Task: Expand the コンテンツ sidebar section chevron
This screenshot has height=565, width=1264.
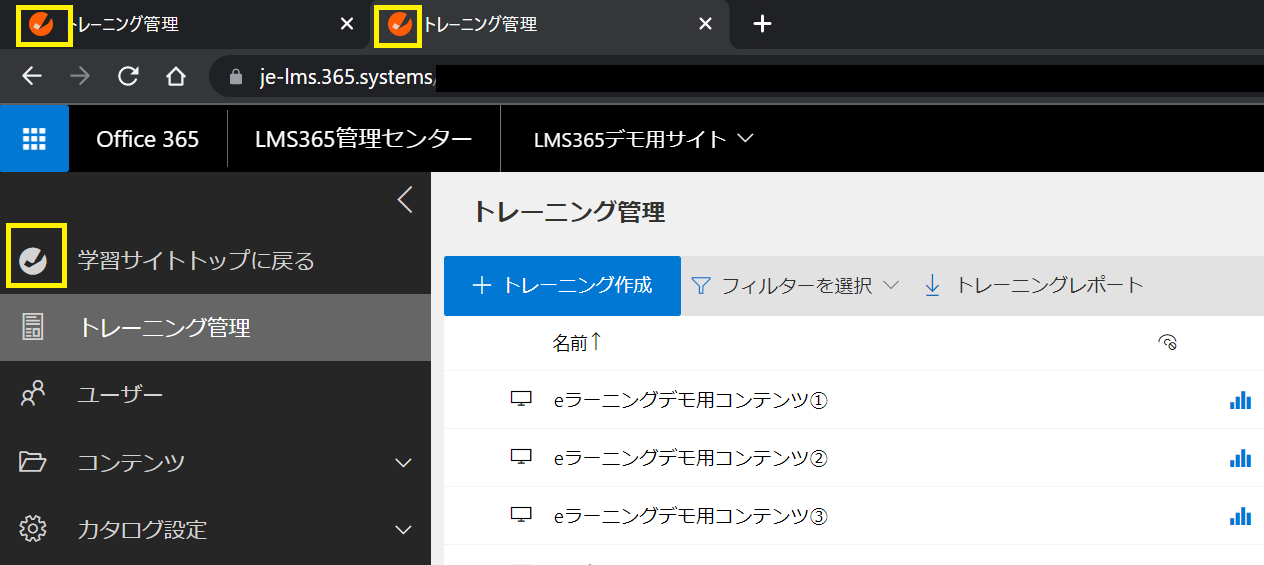Action: 404,463
